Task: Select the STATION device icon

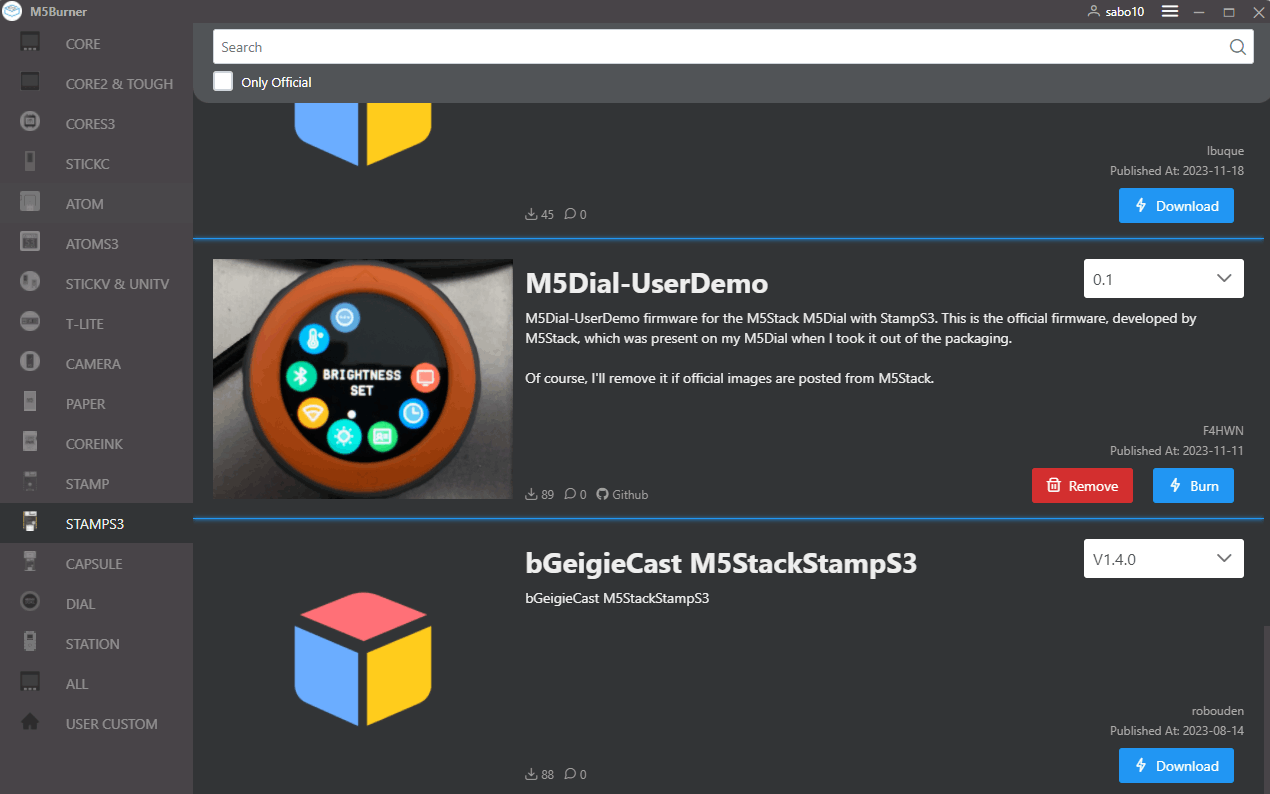Action: (30, 643)
